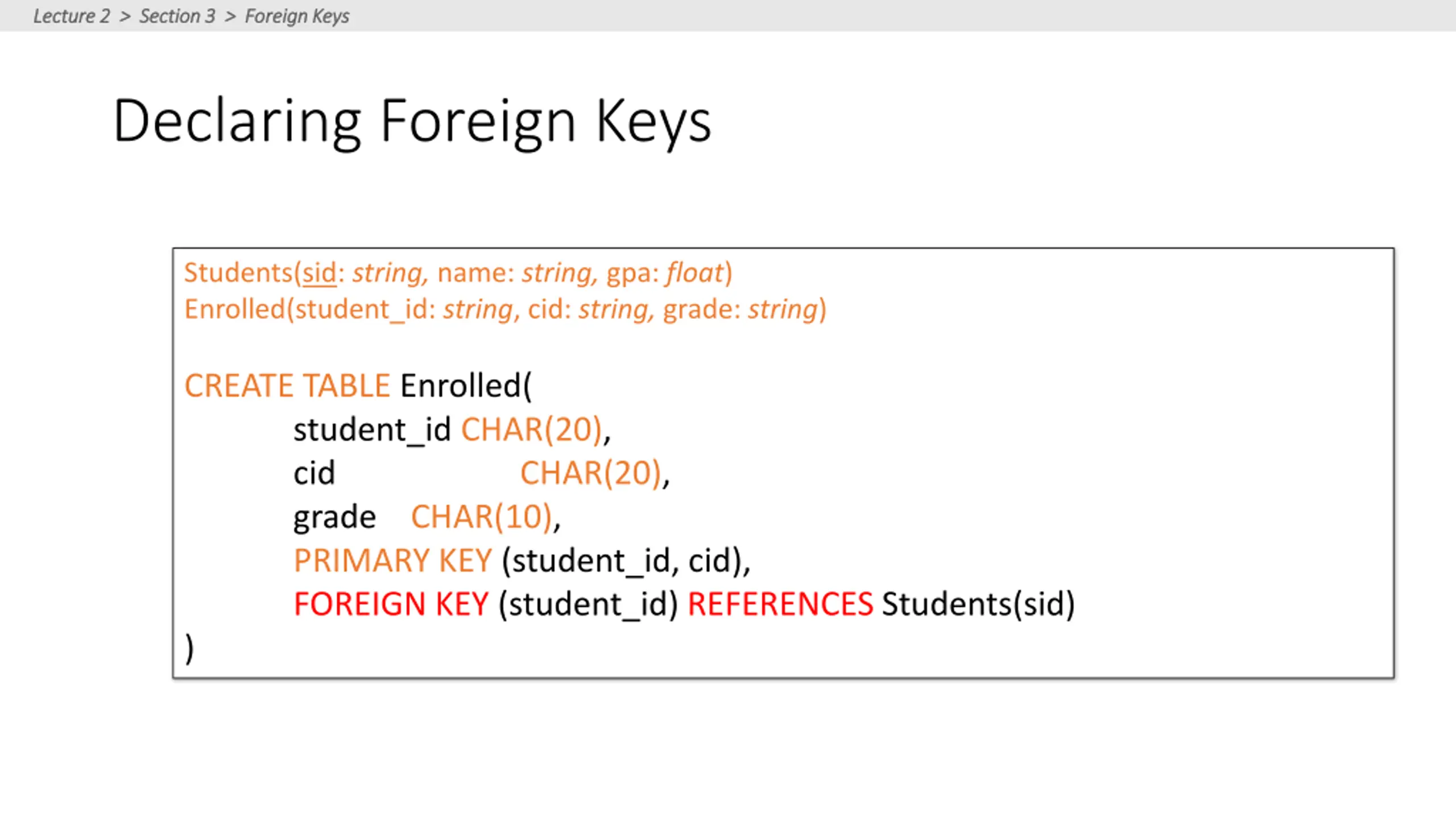Click the Students(sid: string...) schema line
This screenshot has width=1456, height=819.
click(458, 273)
